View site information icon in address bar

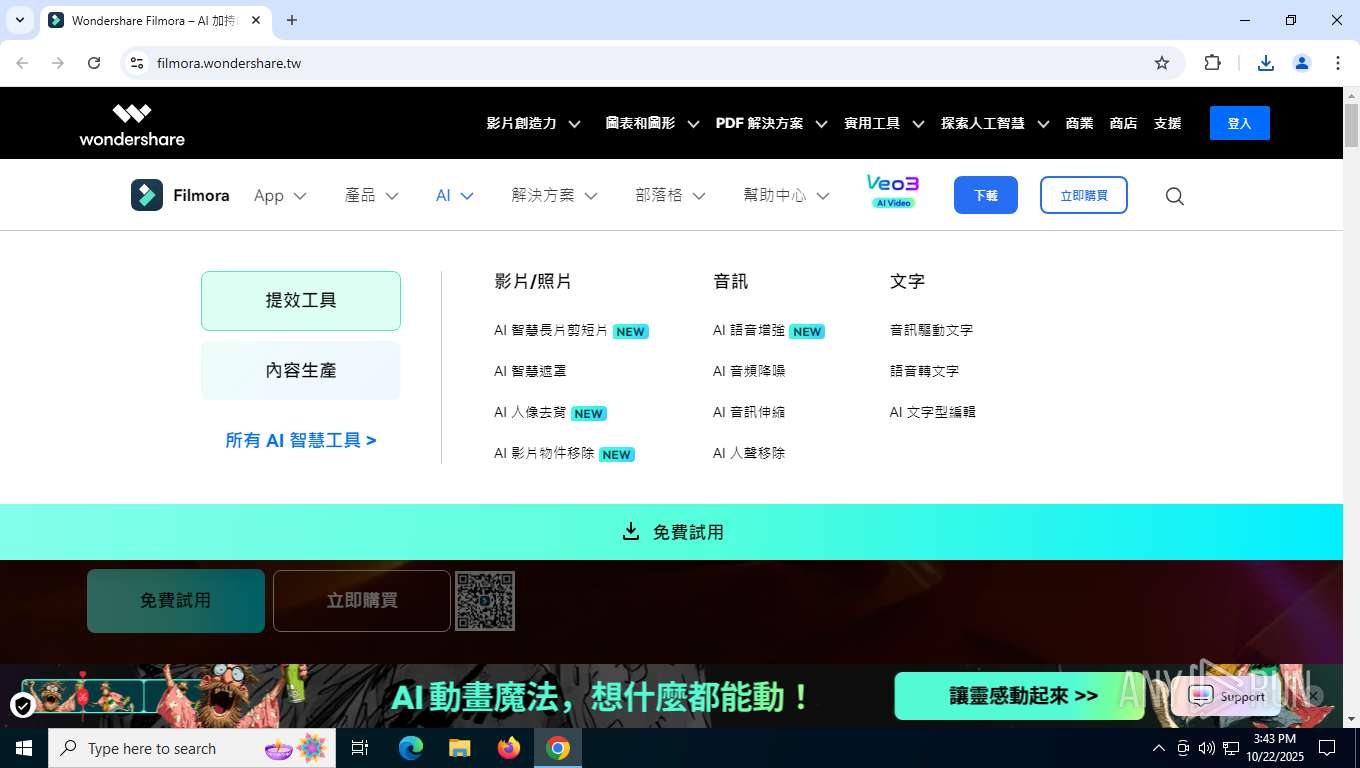[x=138, y=63]
